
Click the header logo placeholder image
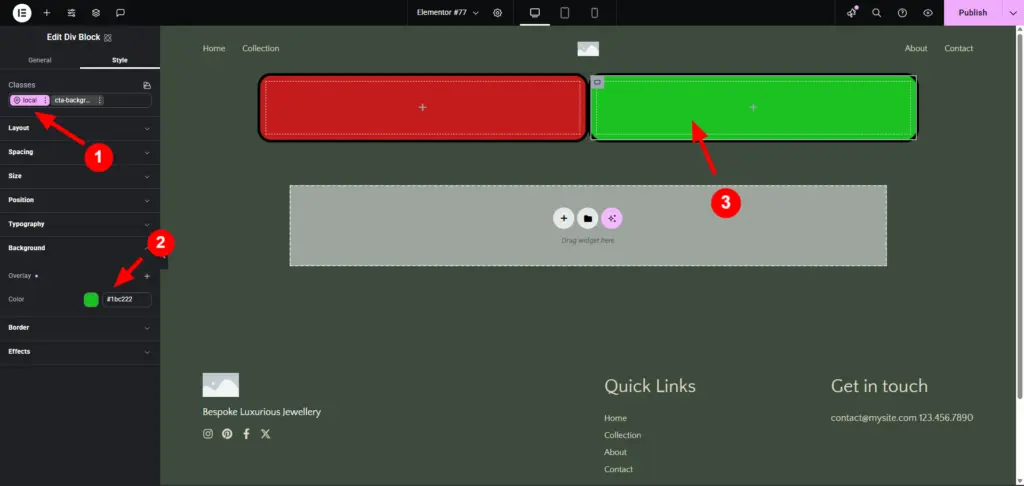coord(588,48)
